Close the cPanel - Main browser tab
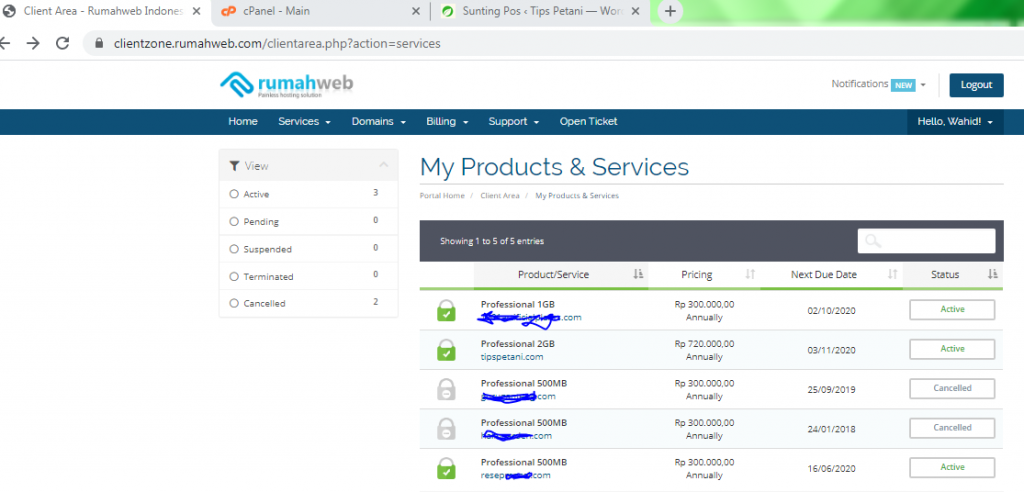Image resolution: width=1024 pixels, height=492 pixels. click(x=416, y=11)
